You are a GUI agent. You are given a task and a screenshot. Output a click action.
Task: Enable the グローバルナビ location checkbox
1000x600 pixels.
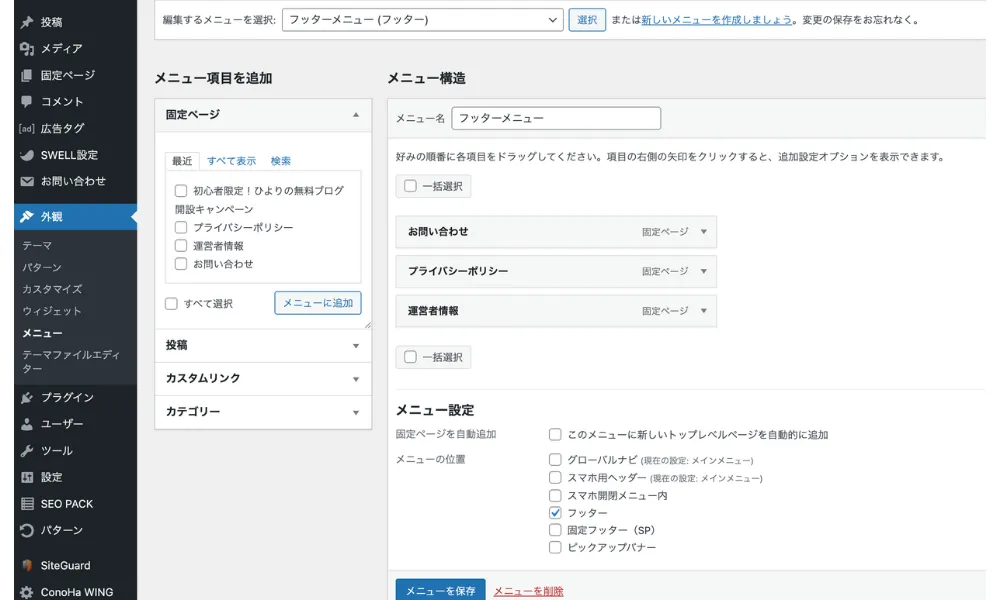555,460
